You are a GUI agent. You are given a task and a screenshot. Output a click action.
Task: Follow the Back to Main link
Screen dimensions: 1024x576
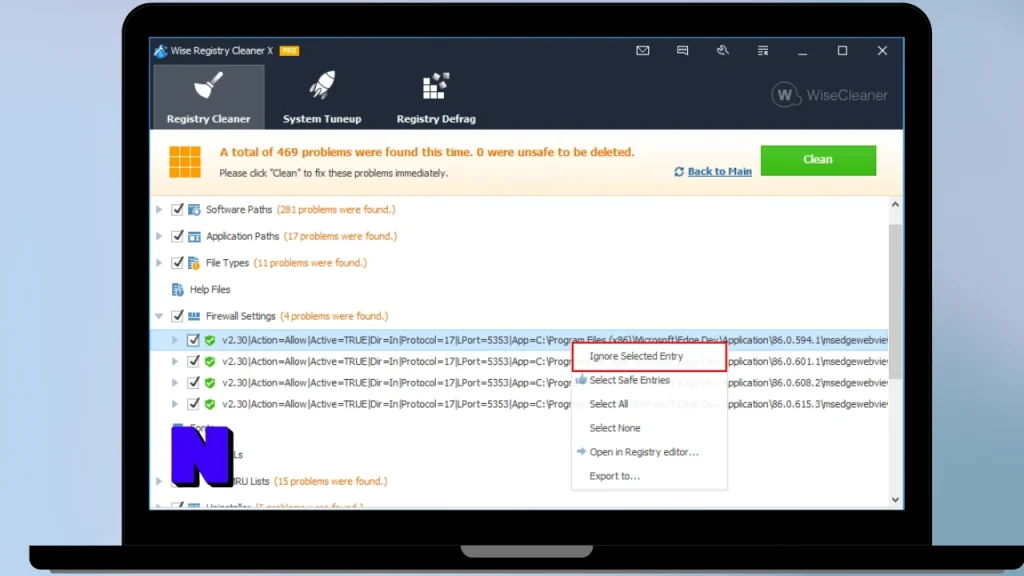(720, 171)
